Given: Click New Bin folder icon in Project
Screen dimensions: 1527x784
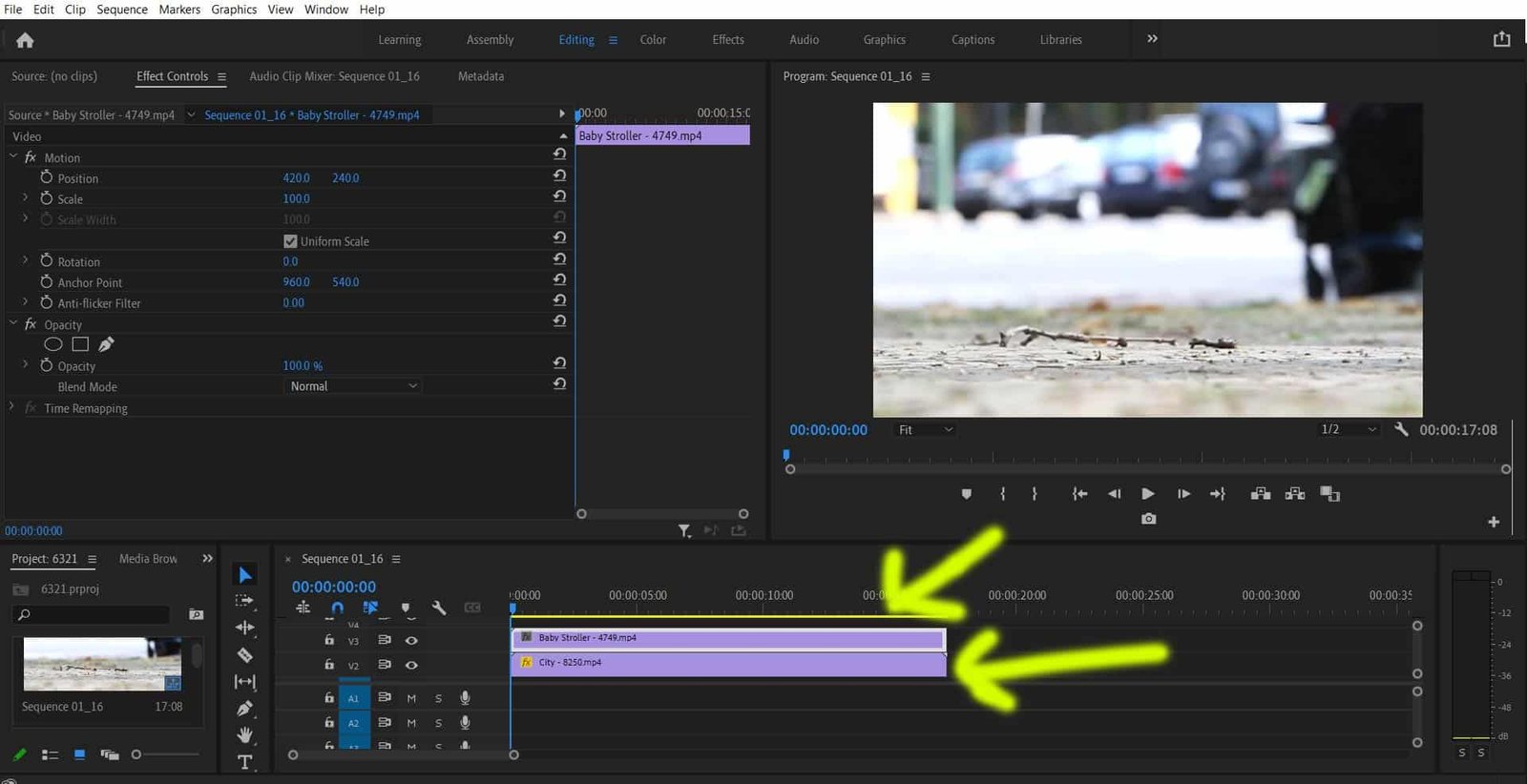Looking at the screenshot, I should click(x=196, y=615).
